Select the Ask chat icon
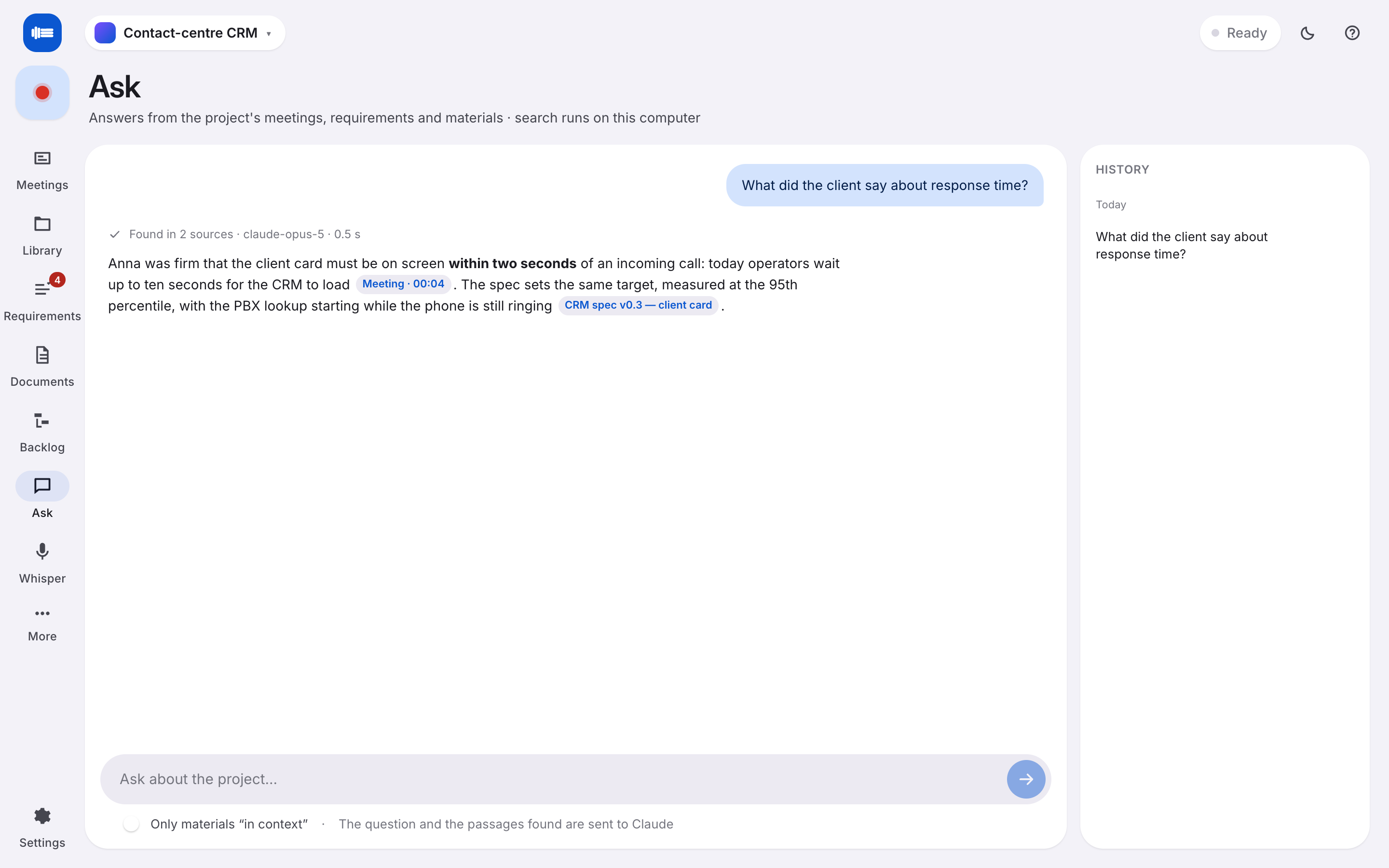The image size is (1389, 868). click(x=42, y=486)
